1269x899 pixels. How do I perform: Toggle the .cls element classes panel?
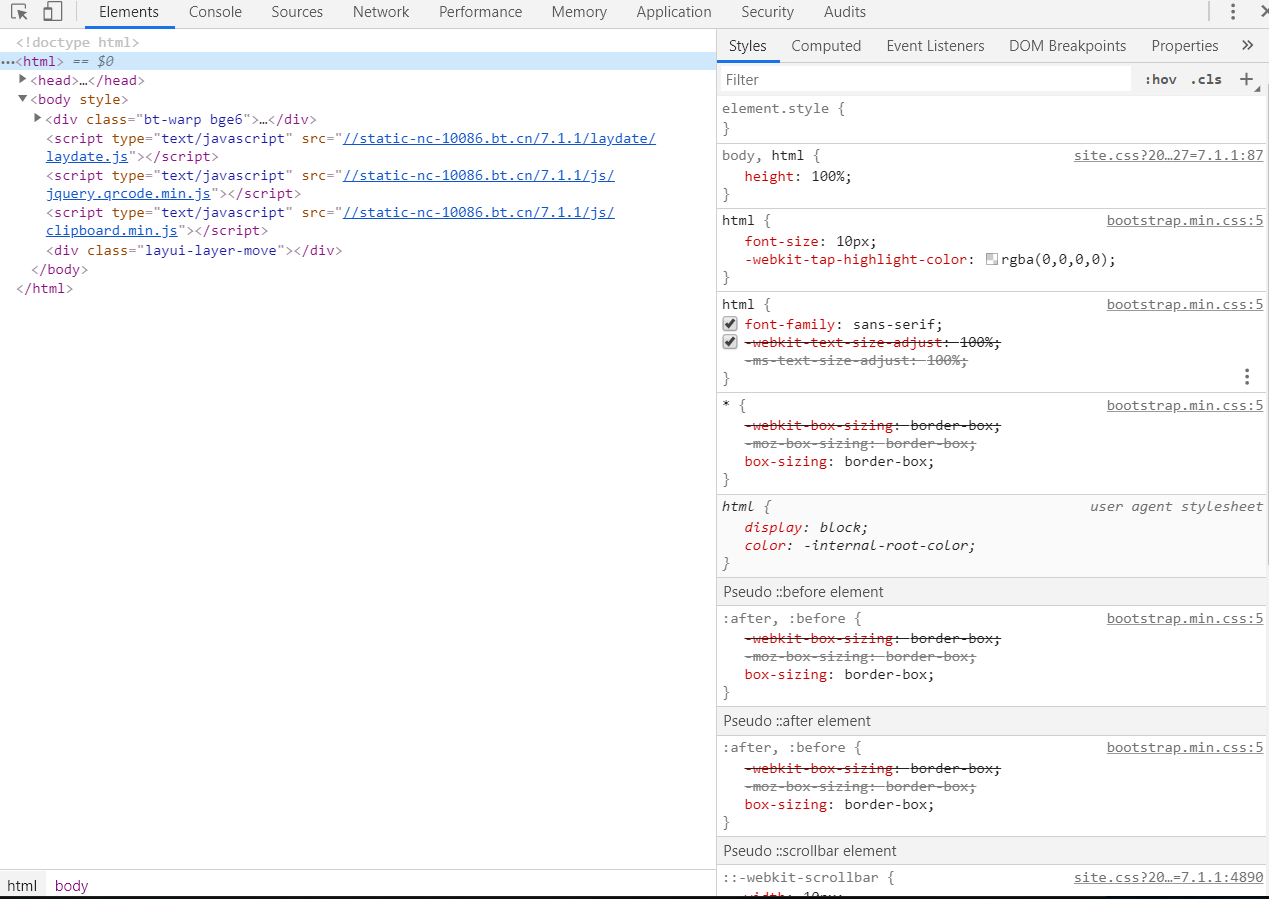click(x=1206, y=79)
